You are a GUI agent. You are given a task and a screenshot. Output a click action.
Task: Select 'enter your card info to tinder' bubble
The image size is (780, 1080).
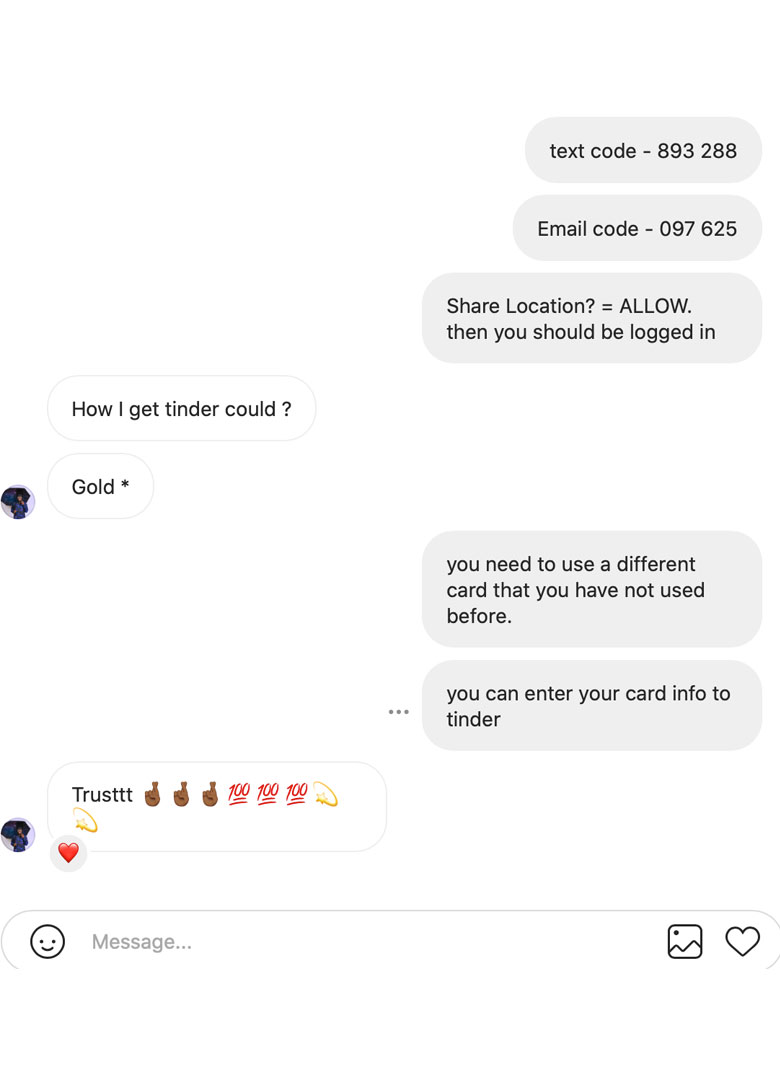coord(592,705)
